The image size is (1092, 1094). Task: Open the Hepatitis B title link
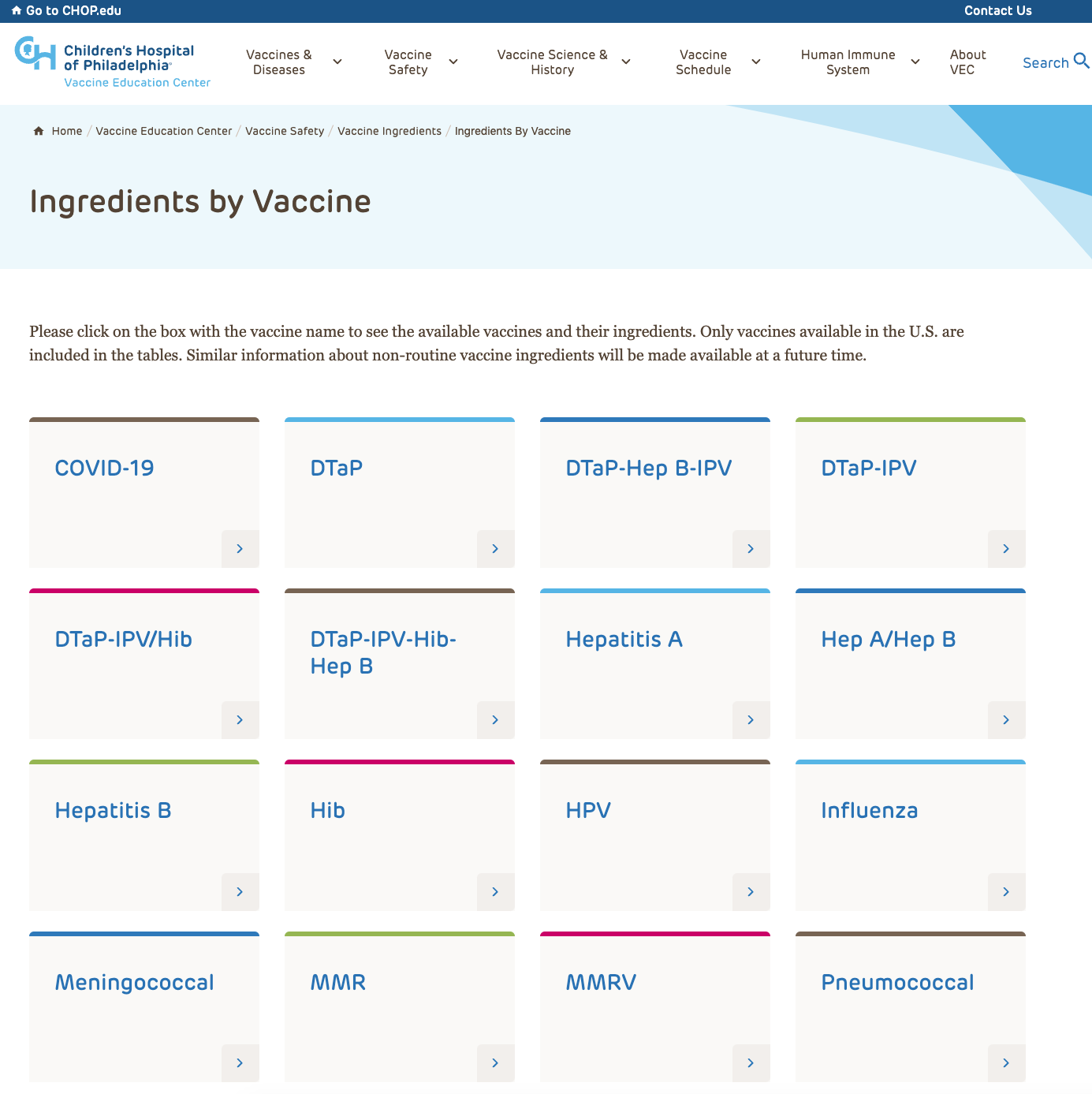[x=113, y=810]
